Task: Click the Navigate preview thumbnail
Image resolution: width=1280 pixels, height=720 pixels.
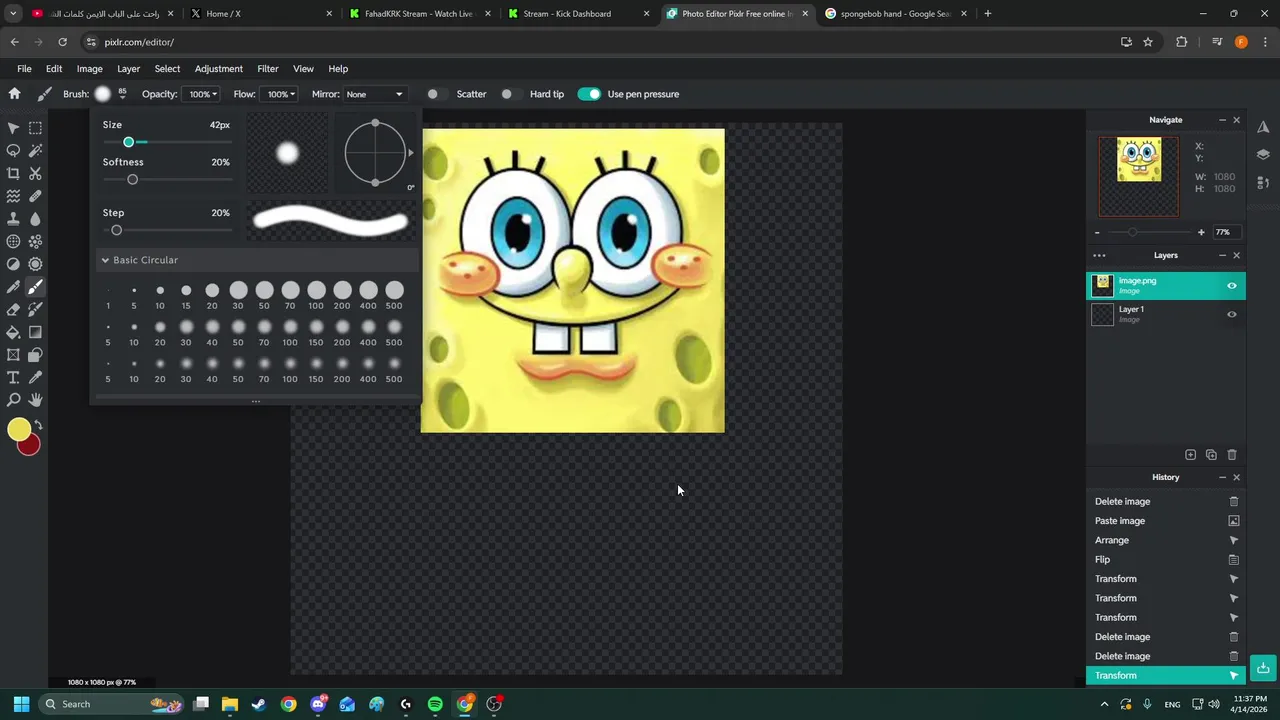Action: 1139,177
